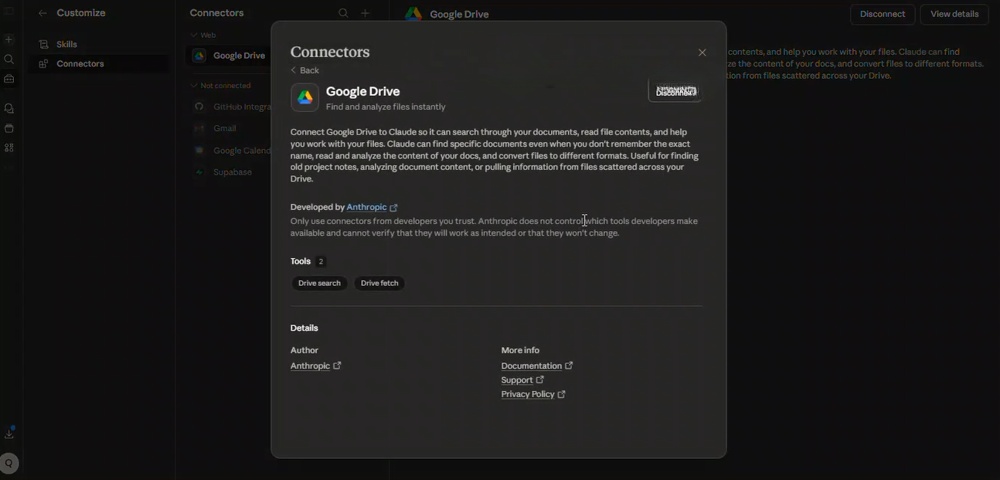Viewport: 1000px width, 480px height.
Task: Click the Supabase logo in the list
Action: tap(200, 172)
